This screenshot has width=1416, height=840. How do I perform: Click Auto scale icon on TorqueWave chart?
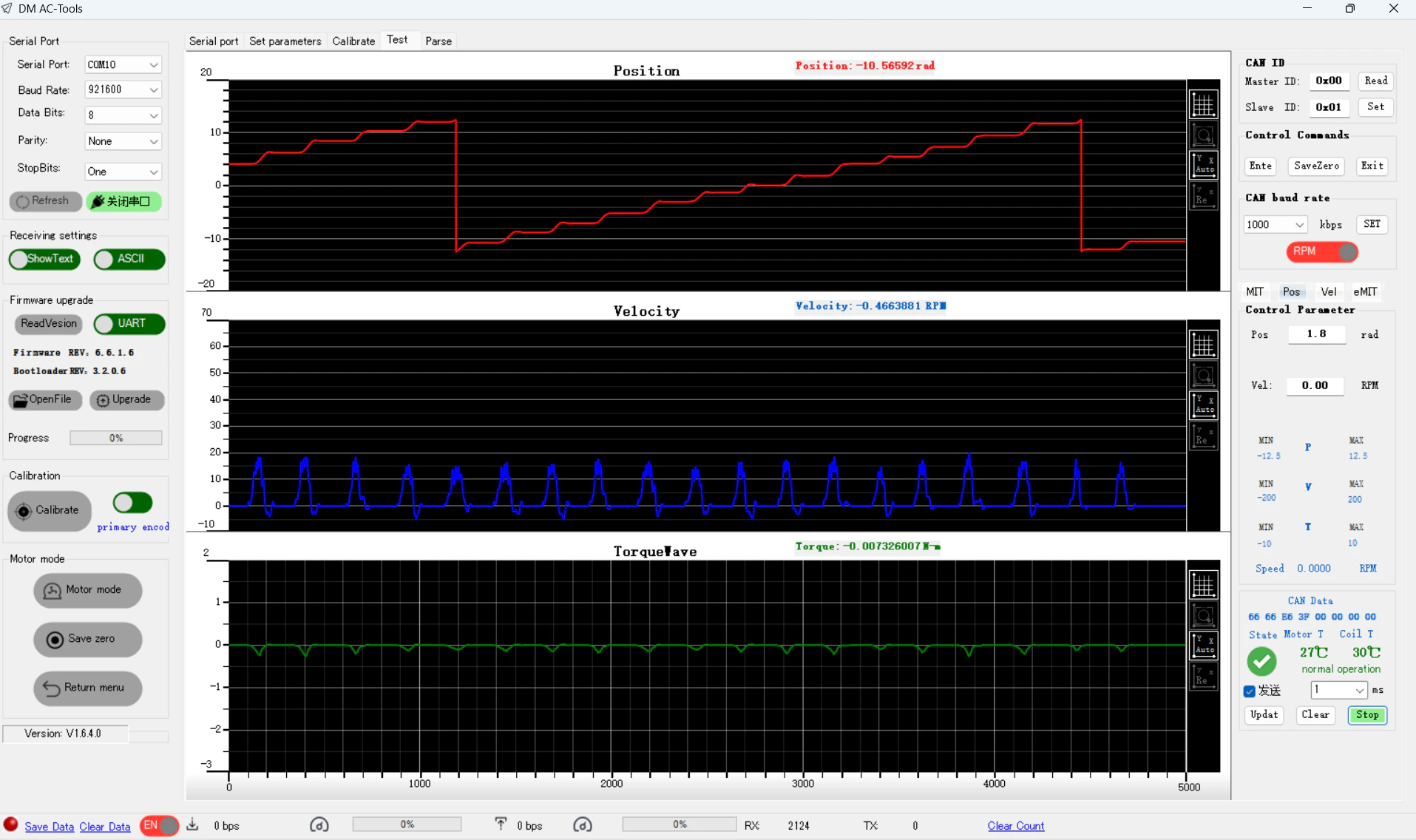coord(1203,645)
